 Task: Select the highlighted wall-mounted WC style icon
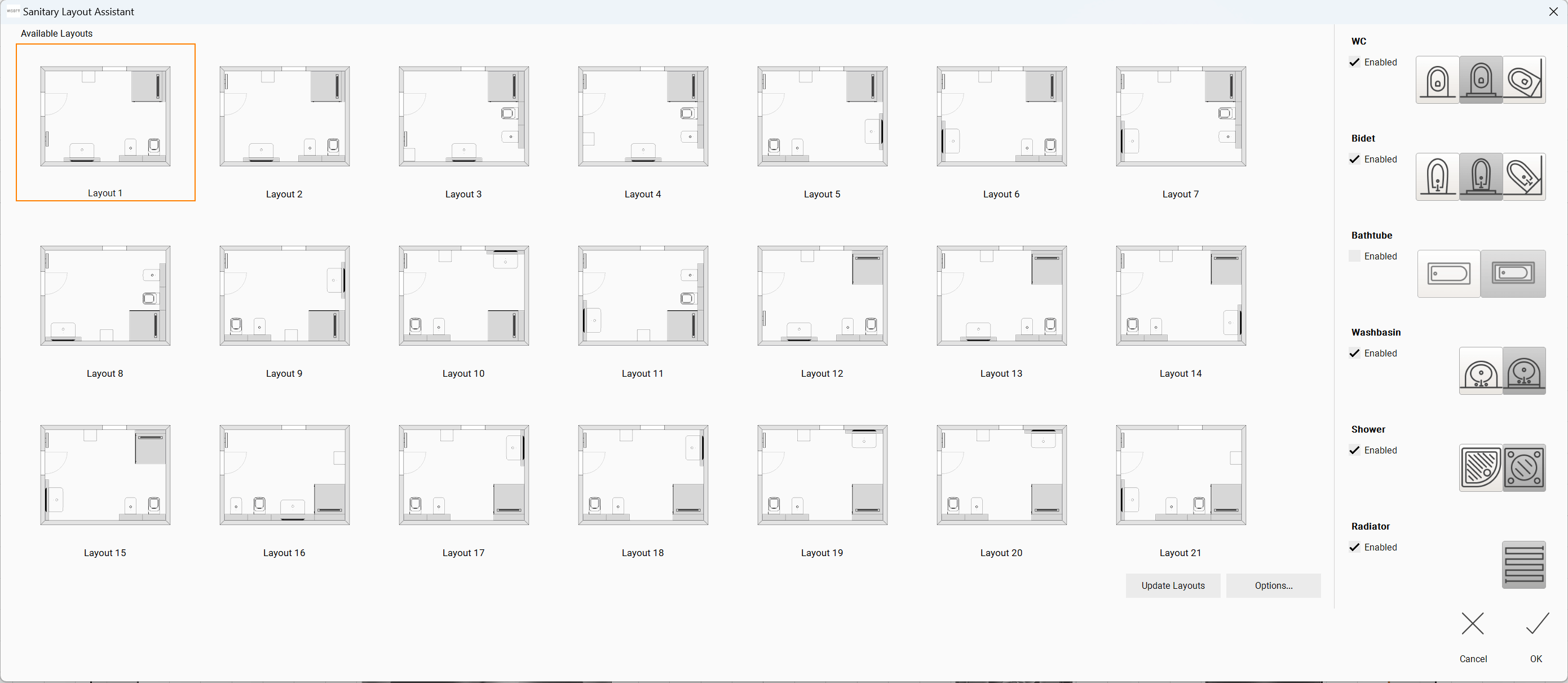[1481, 80]
